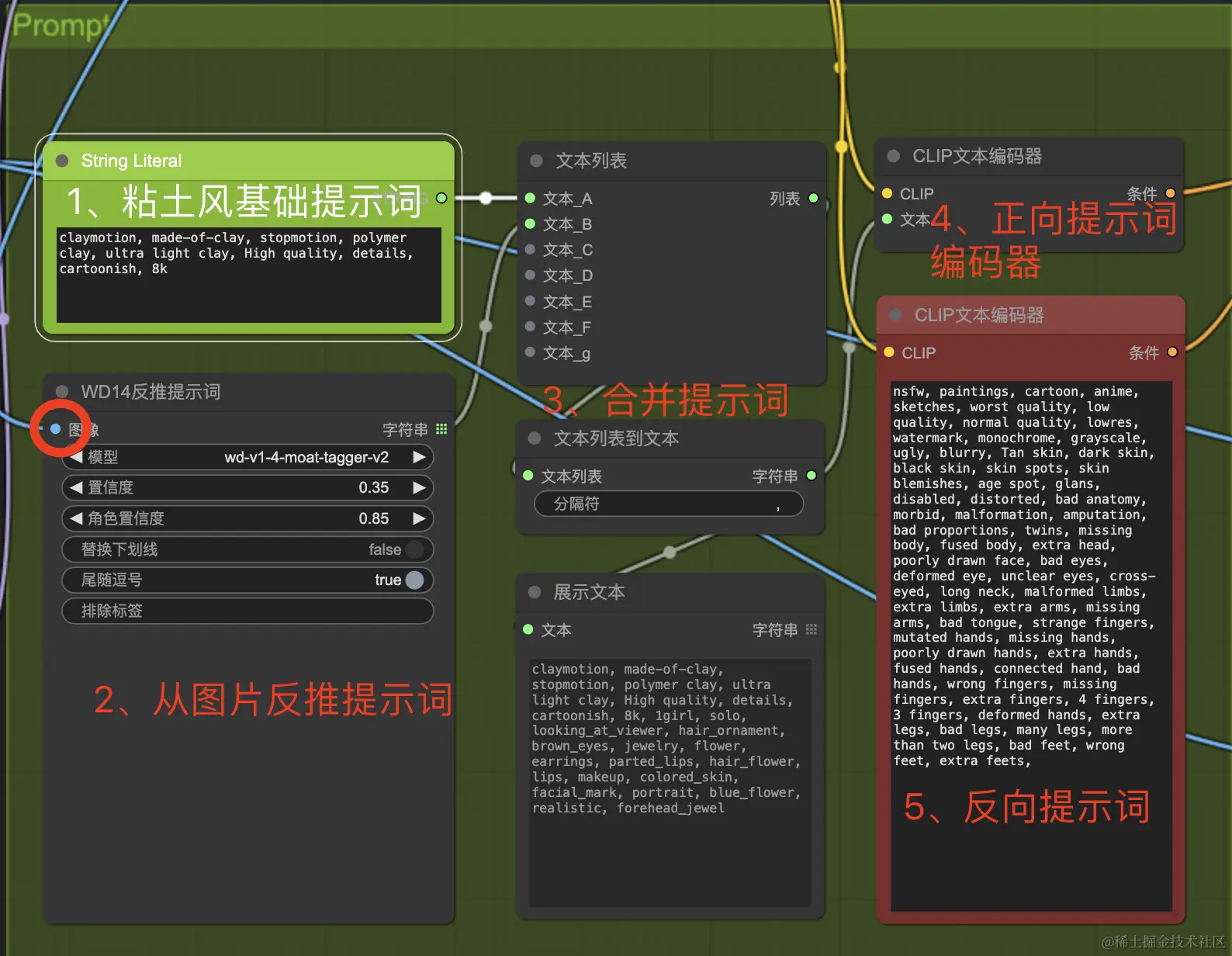Click 条件 output socket on red CLIP文本编码器
Image resolution: width=1232 pixels, height=956 pixels.
pyautogui.click(x=1172, y=352)
